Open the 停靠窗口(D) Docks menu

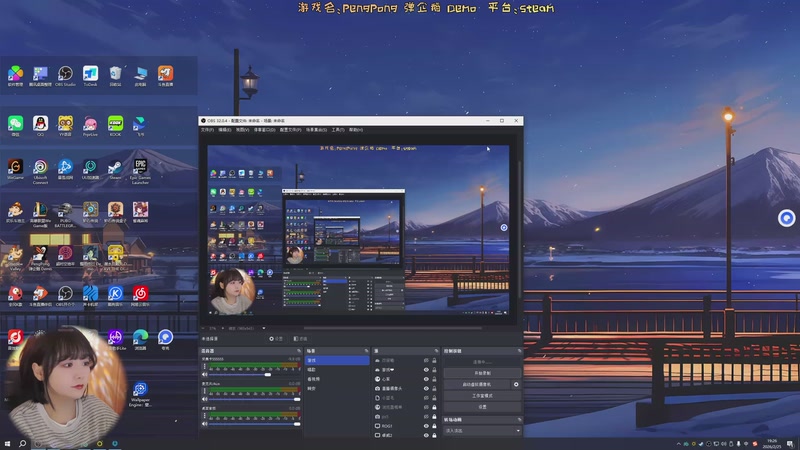(264, 130)
